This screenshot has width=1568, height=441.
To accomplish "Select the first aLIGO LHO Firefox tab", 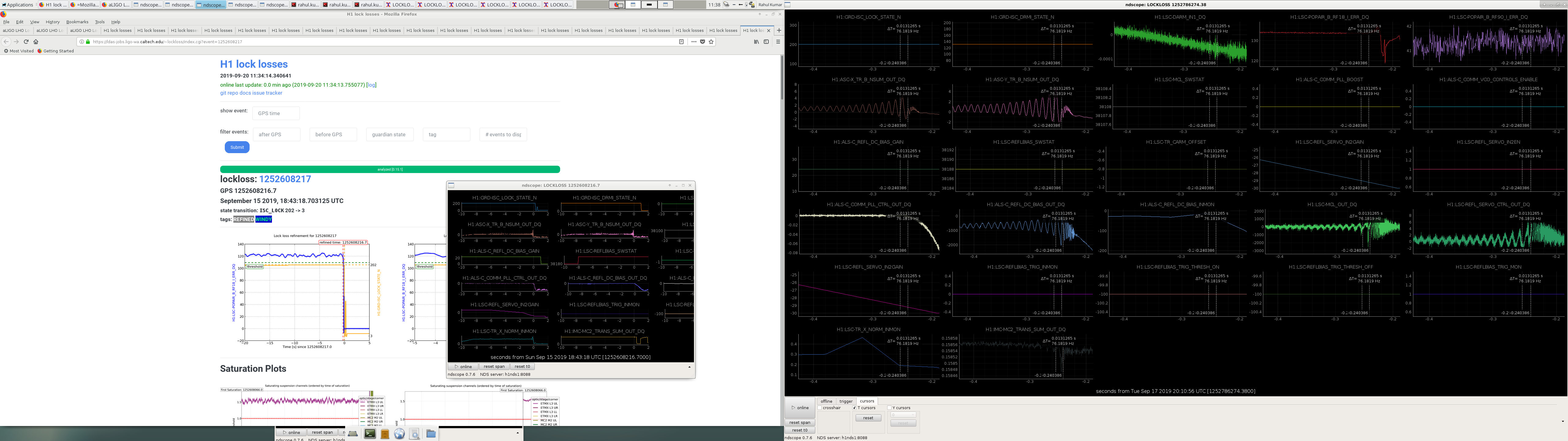I will click(x=17, y=30).
